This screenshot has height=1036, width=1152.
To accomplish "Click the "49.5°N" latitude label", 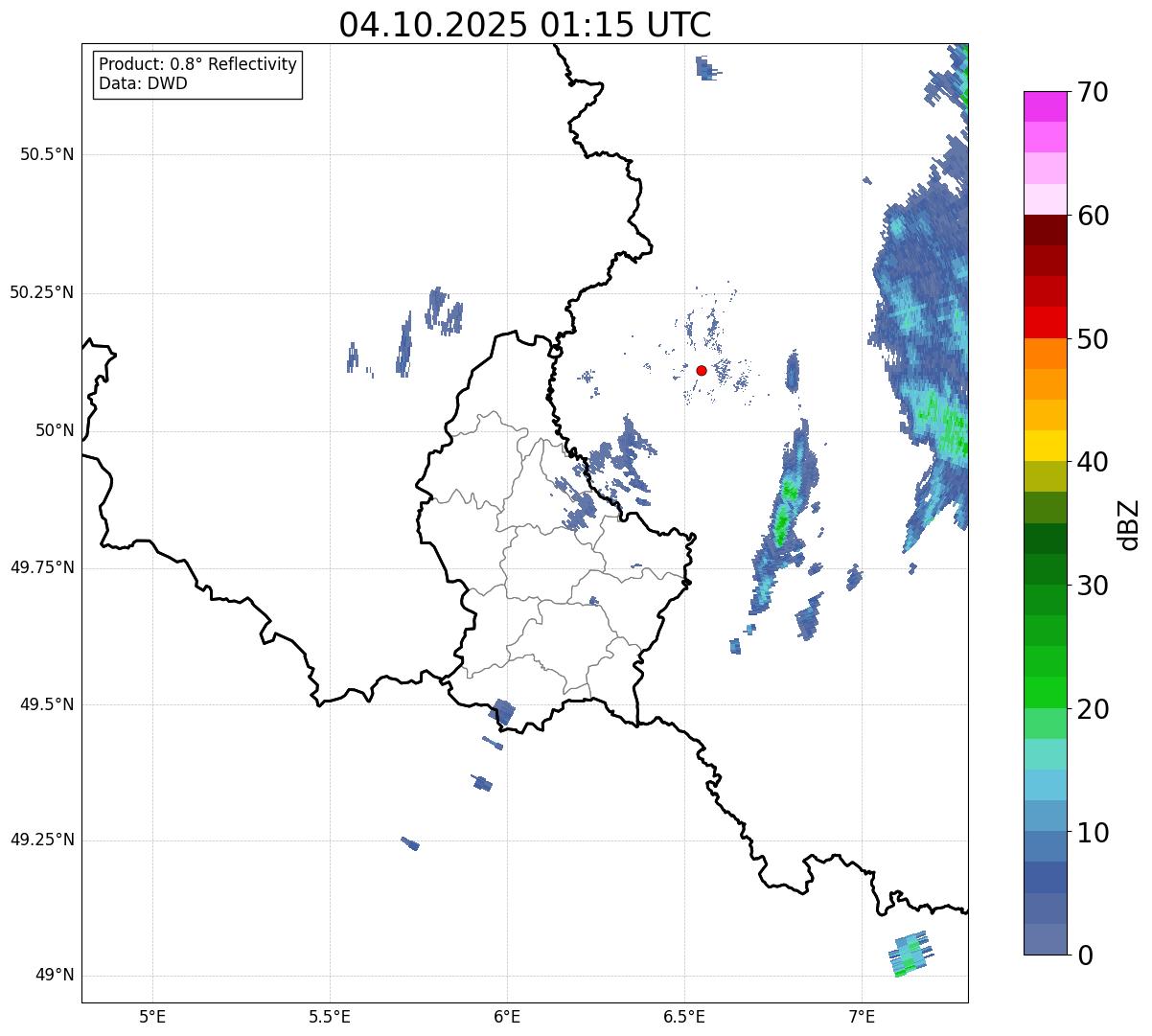I will (x=47, y=704).
